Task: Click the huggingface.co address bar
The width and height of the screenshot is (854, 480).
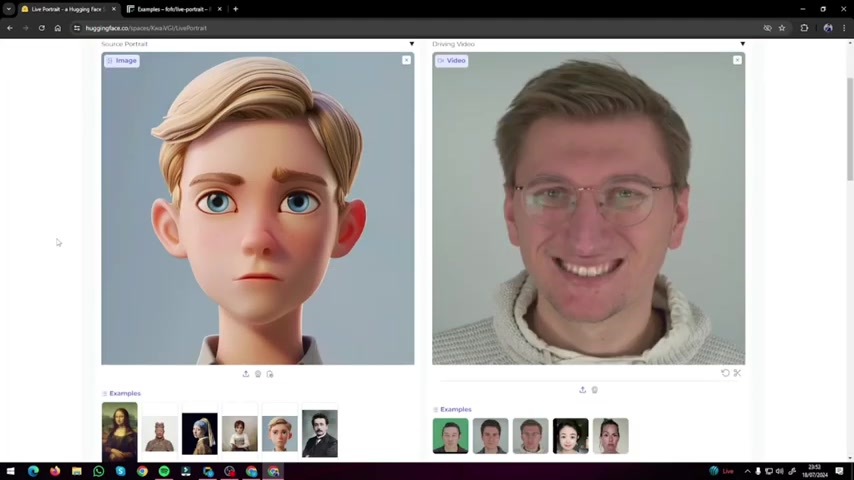Action: 414,28
